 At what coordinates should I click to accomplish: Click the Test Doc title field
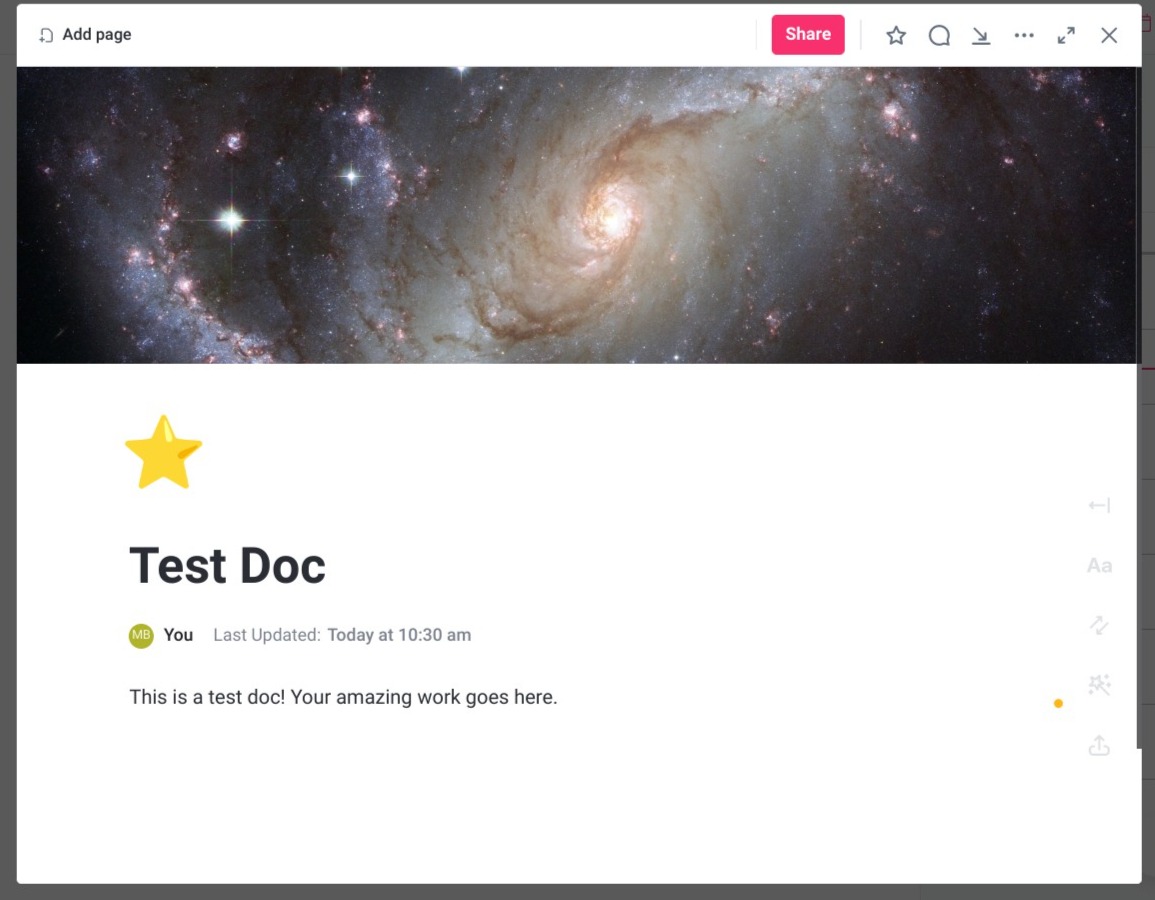click(228, 566)
